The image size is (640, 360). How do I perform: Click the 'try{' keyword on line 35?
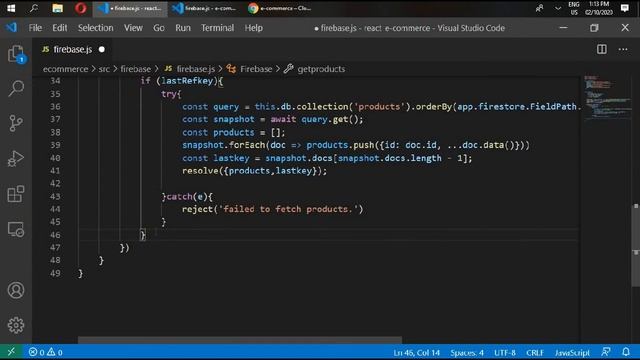coord(171,94)
